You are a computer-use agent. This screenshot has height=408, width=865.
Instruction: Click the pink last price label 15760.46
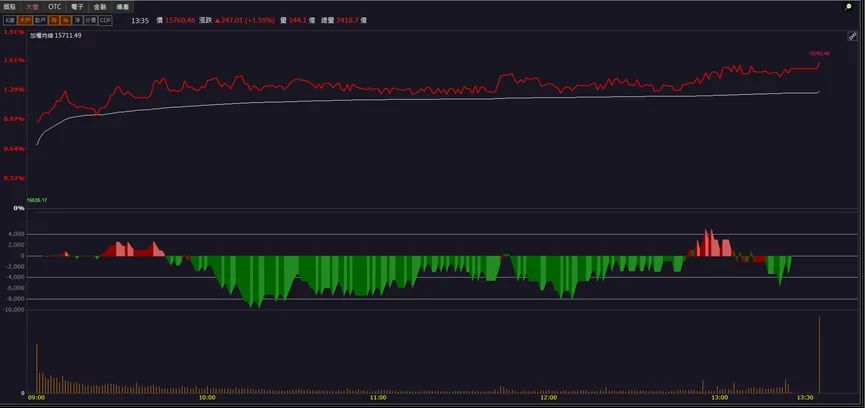819,53
